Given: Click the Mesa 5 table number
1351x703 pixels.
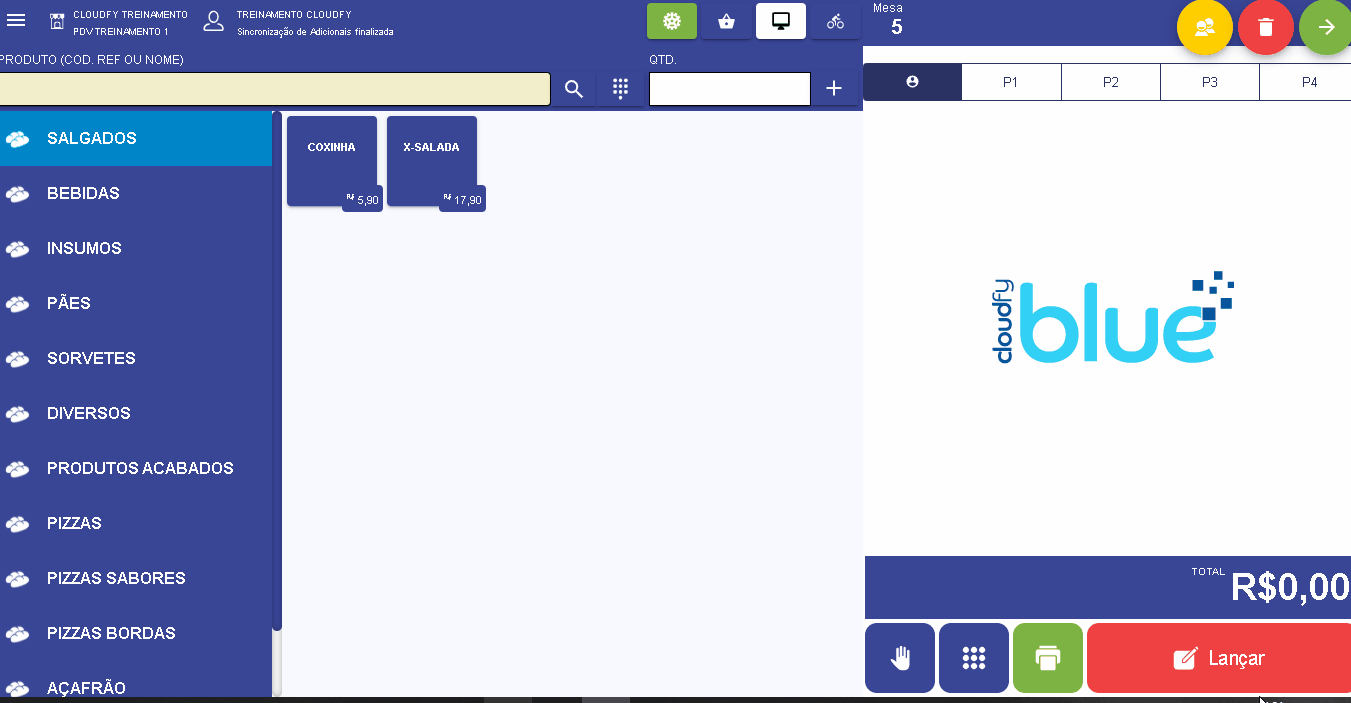Looking at the screenshot, I should point(896,27).
